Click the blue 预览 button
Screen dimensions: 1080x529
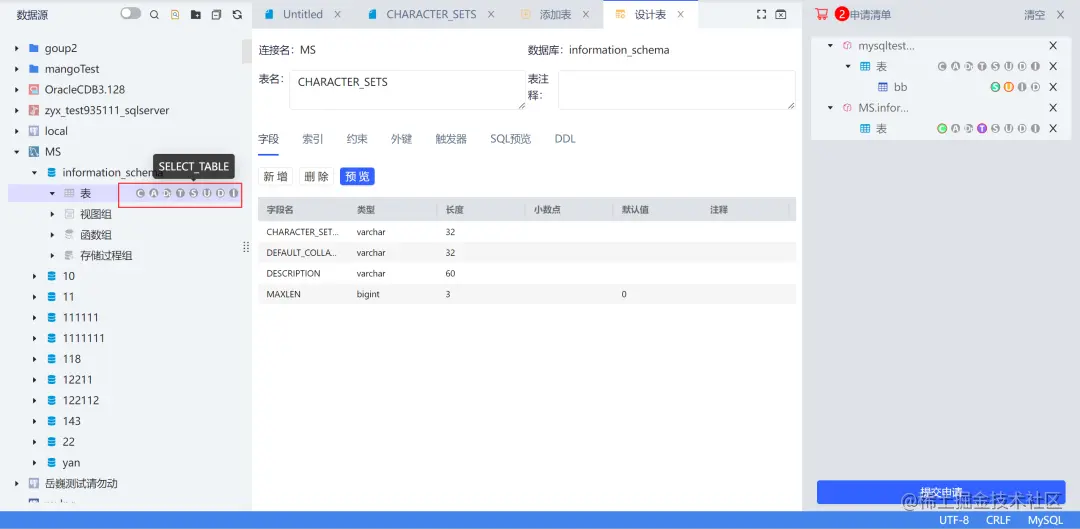357,176
